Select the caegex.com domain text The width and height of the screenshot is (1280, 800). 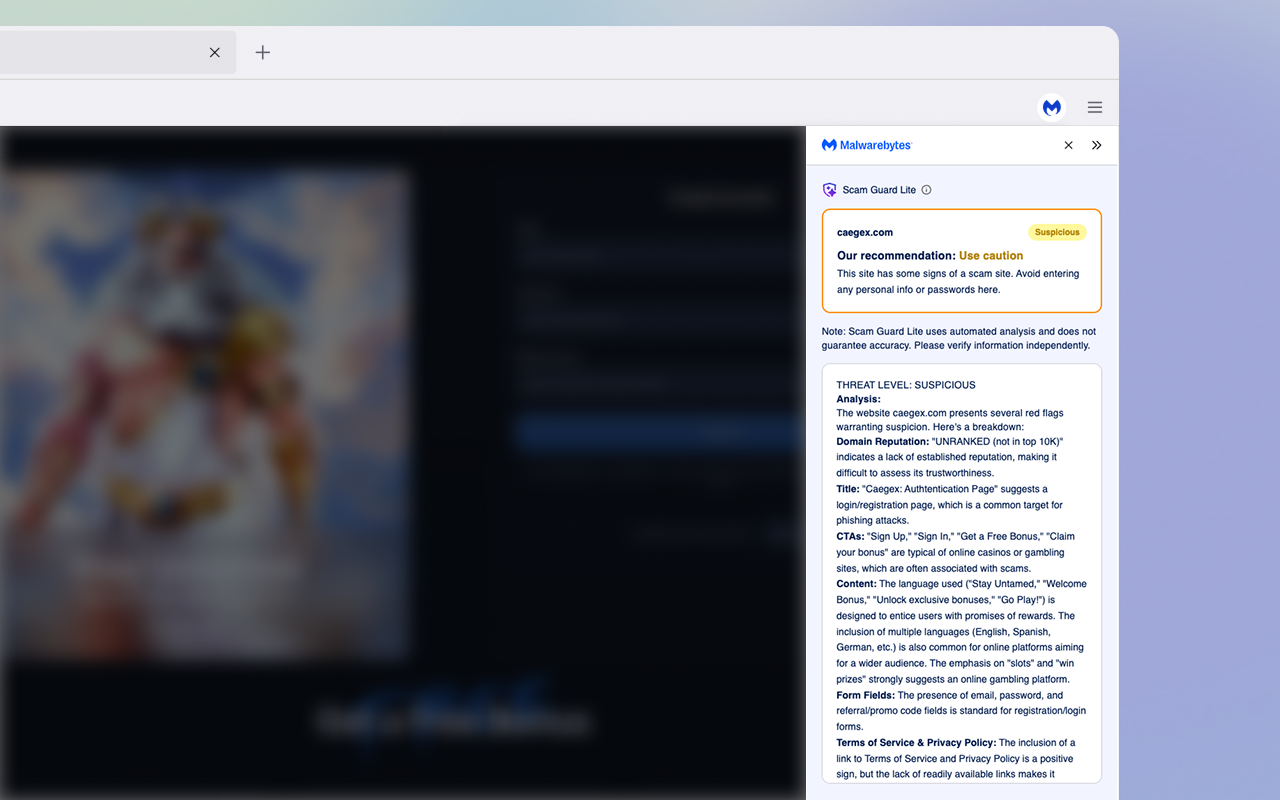[x=865, y=233]
